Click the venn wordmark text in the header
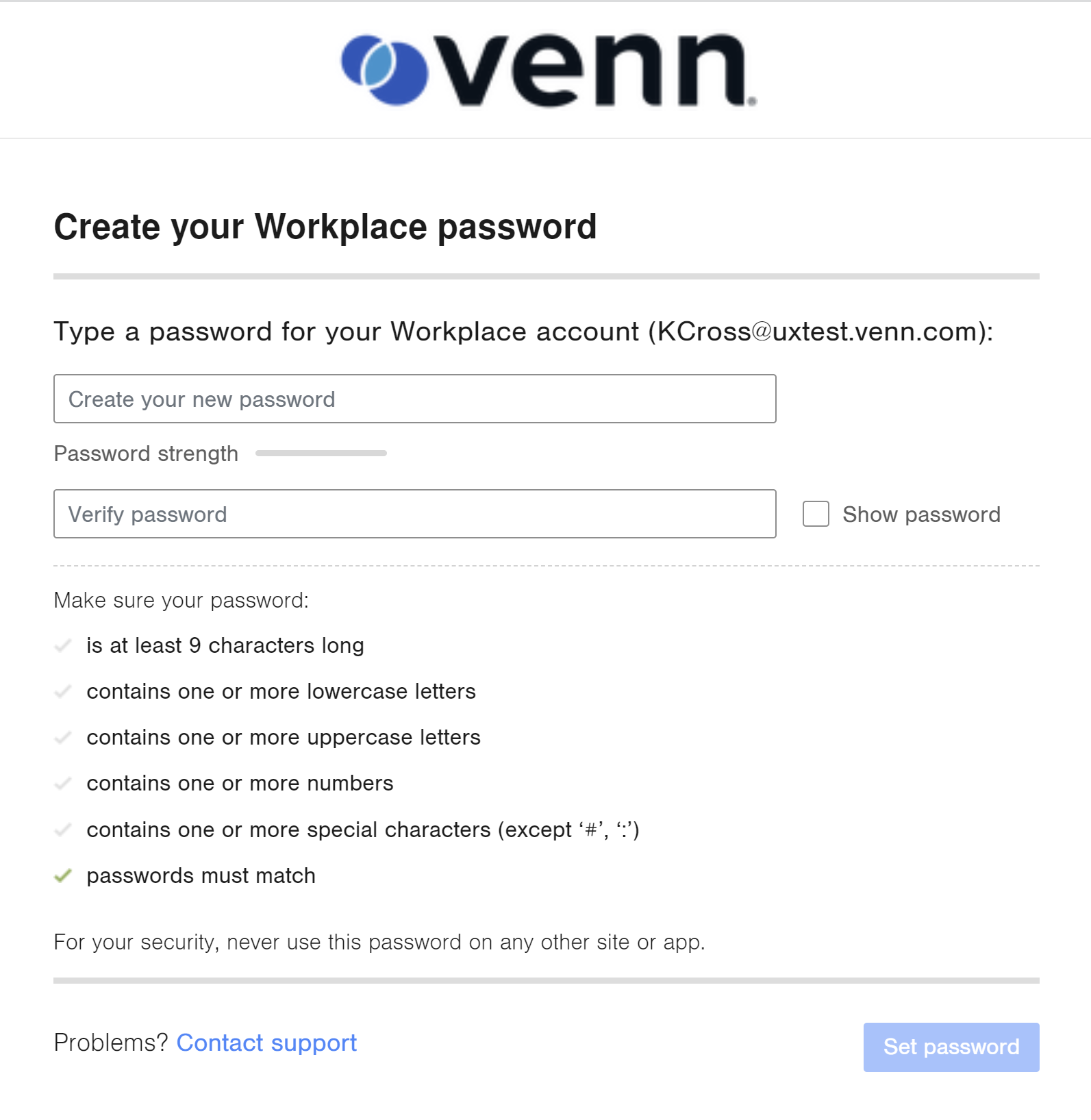This screenshot has height=1120, width=1091. [x=596, y=71]
